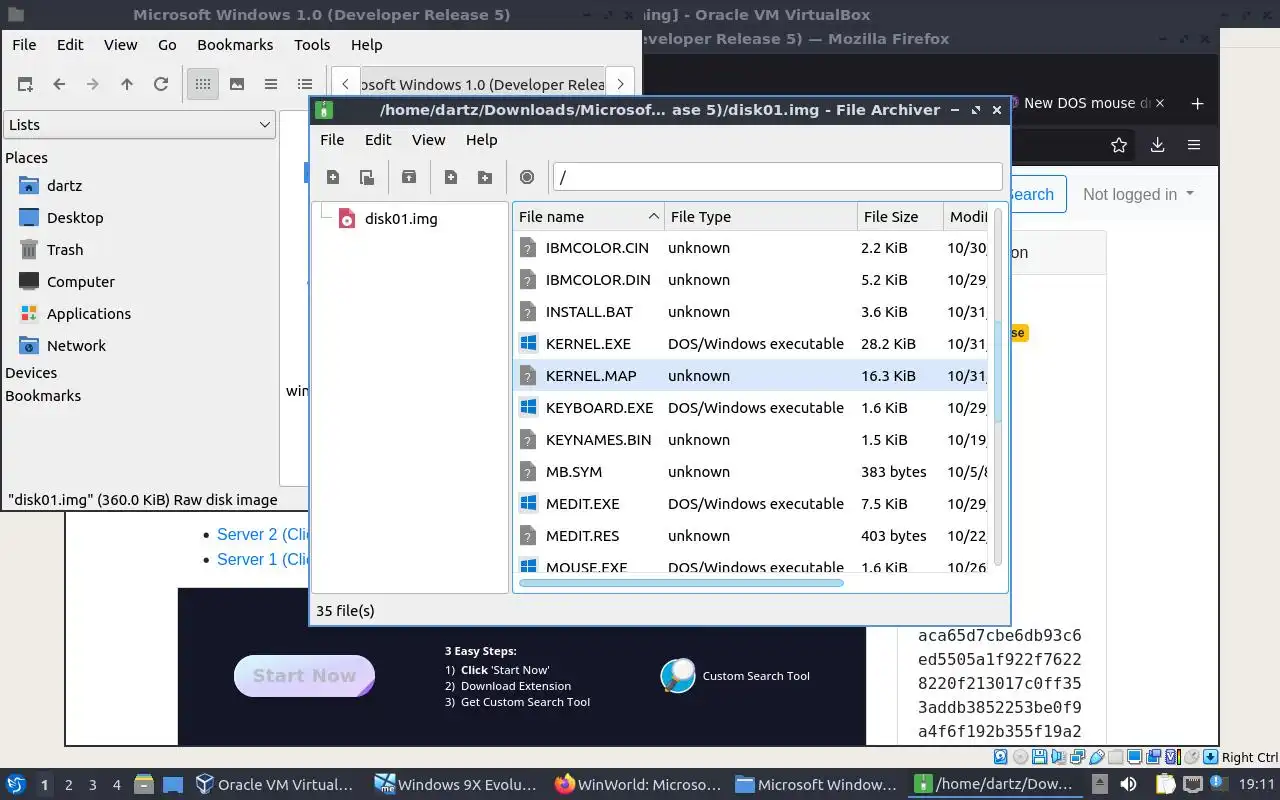Open Firefox downloads panel
The height and width of the screenshot is (800, 1280).
(1157, 145)
